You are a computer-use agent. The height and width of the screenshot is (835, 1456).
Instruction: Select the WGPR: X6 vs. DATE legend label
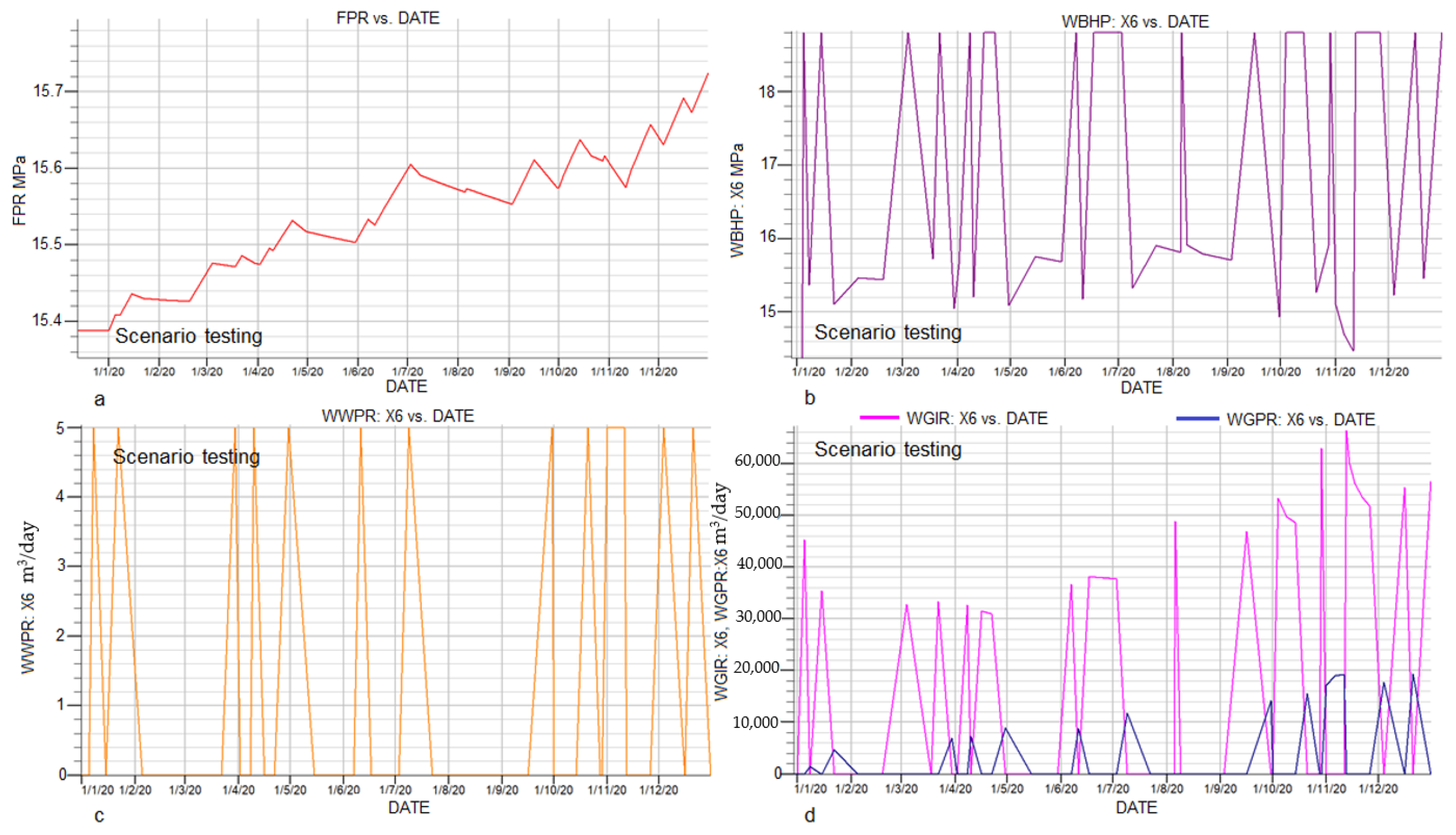click(x=1300, y=419)
